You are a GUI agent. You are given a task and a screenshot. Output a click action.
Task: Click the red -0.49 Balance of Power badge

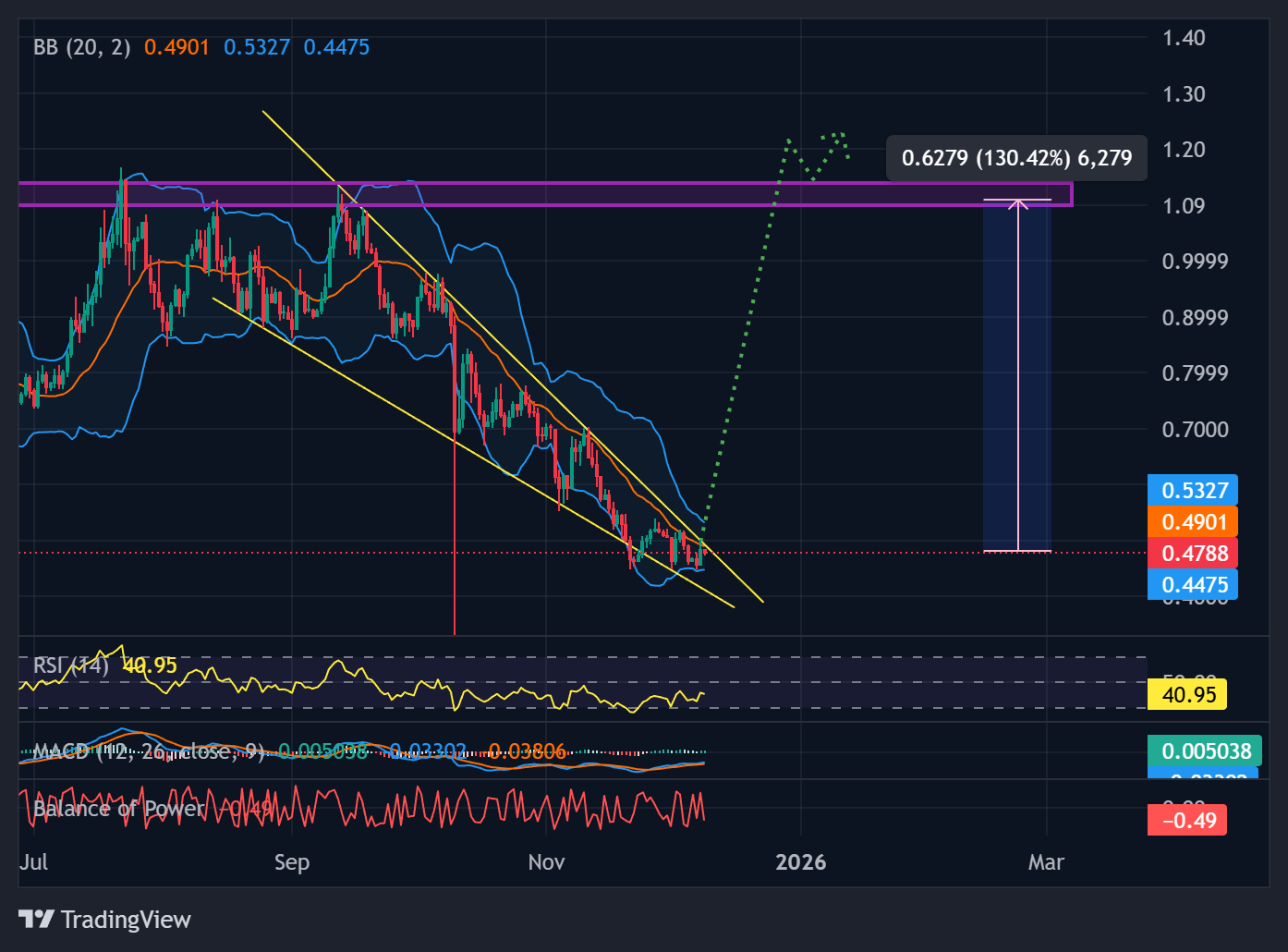tap(1186, 819)
